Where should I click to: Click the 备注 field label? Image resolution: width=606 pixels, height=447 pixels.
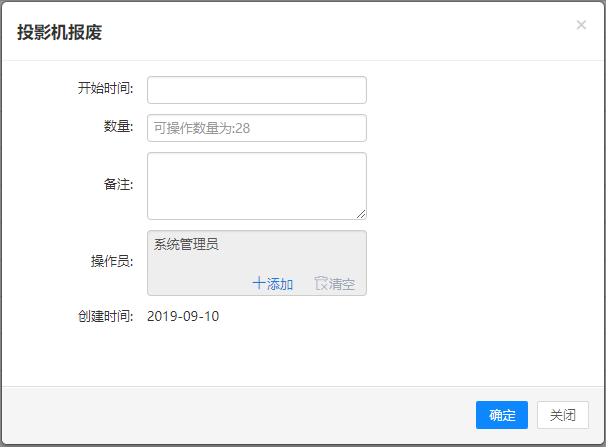pos(118,184)
